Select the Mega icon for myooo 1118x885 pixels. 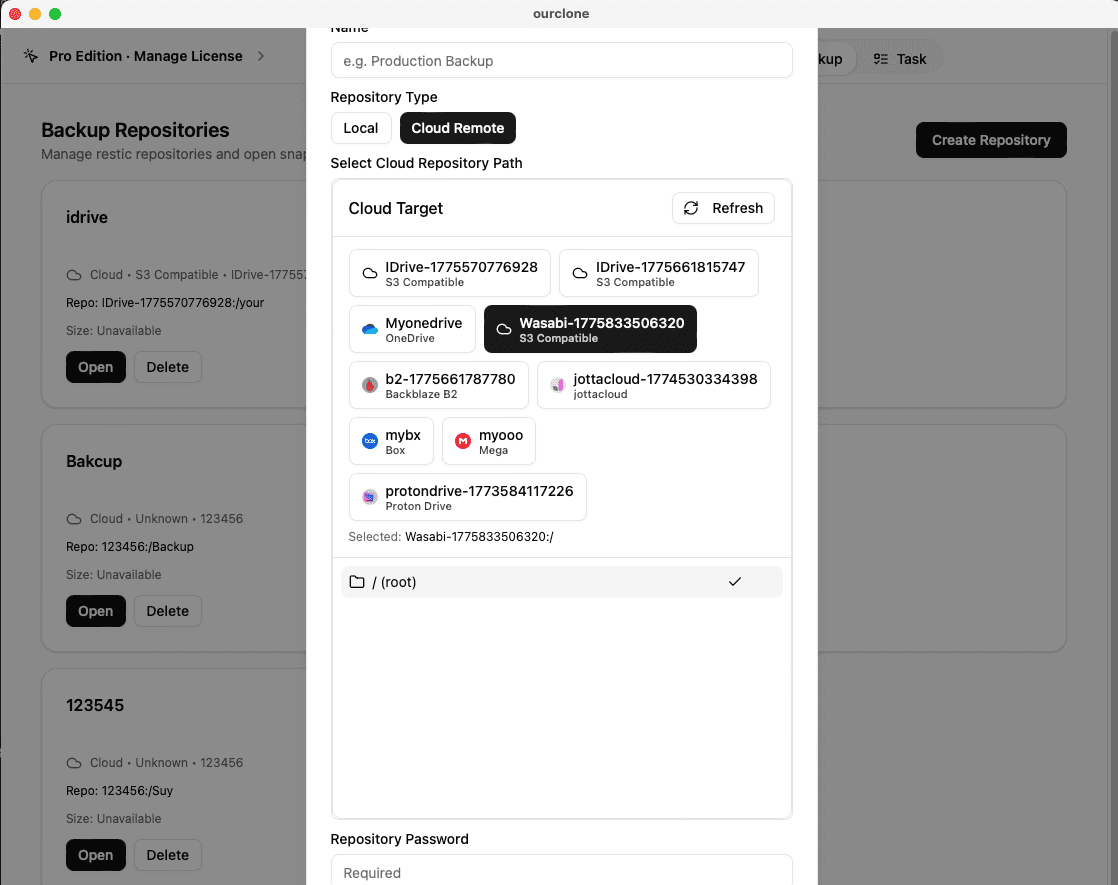(462, 441)
